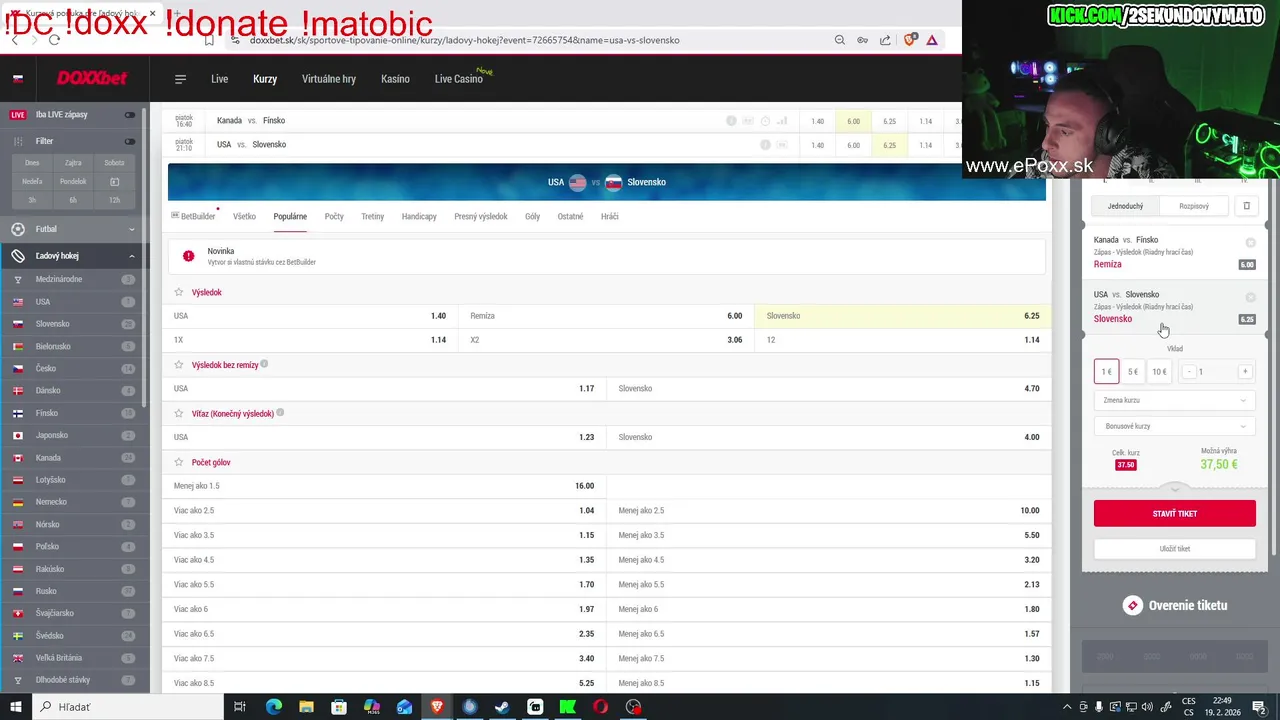Pick USA odds 1.40 in Výsledok

tap(310, 316)
